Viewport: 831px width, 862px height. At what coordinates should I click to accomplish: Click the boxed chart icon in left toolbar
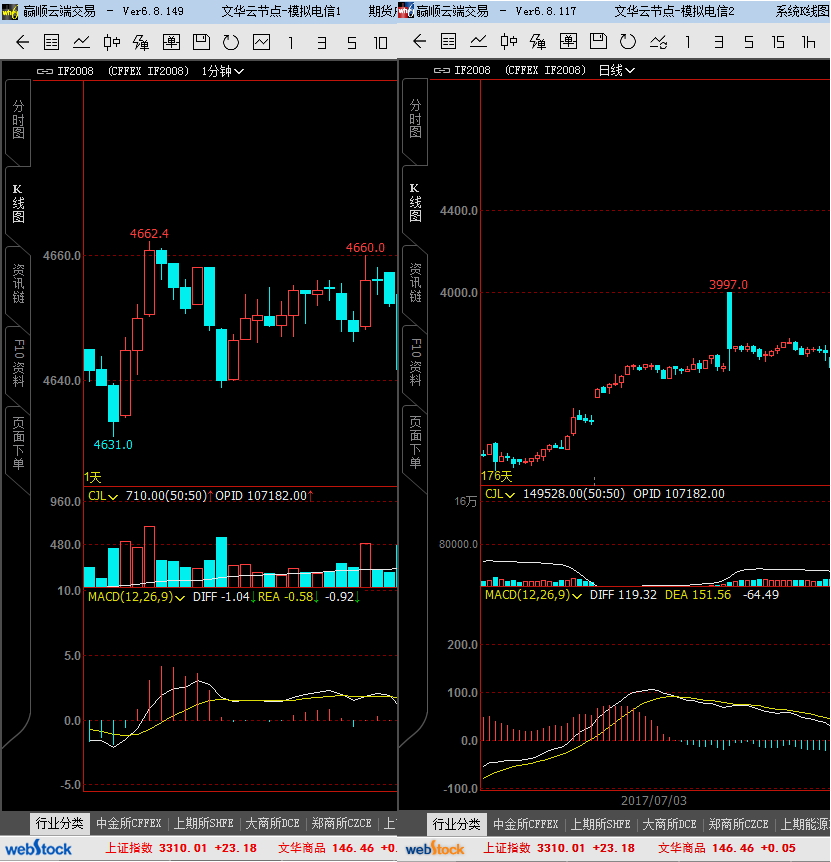click(x=171, y=43)
